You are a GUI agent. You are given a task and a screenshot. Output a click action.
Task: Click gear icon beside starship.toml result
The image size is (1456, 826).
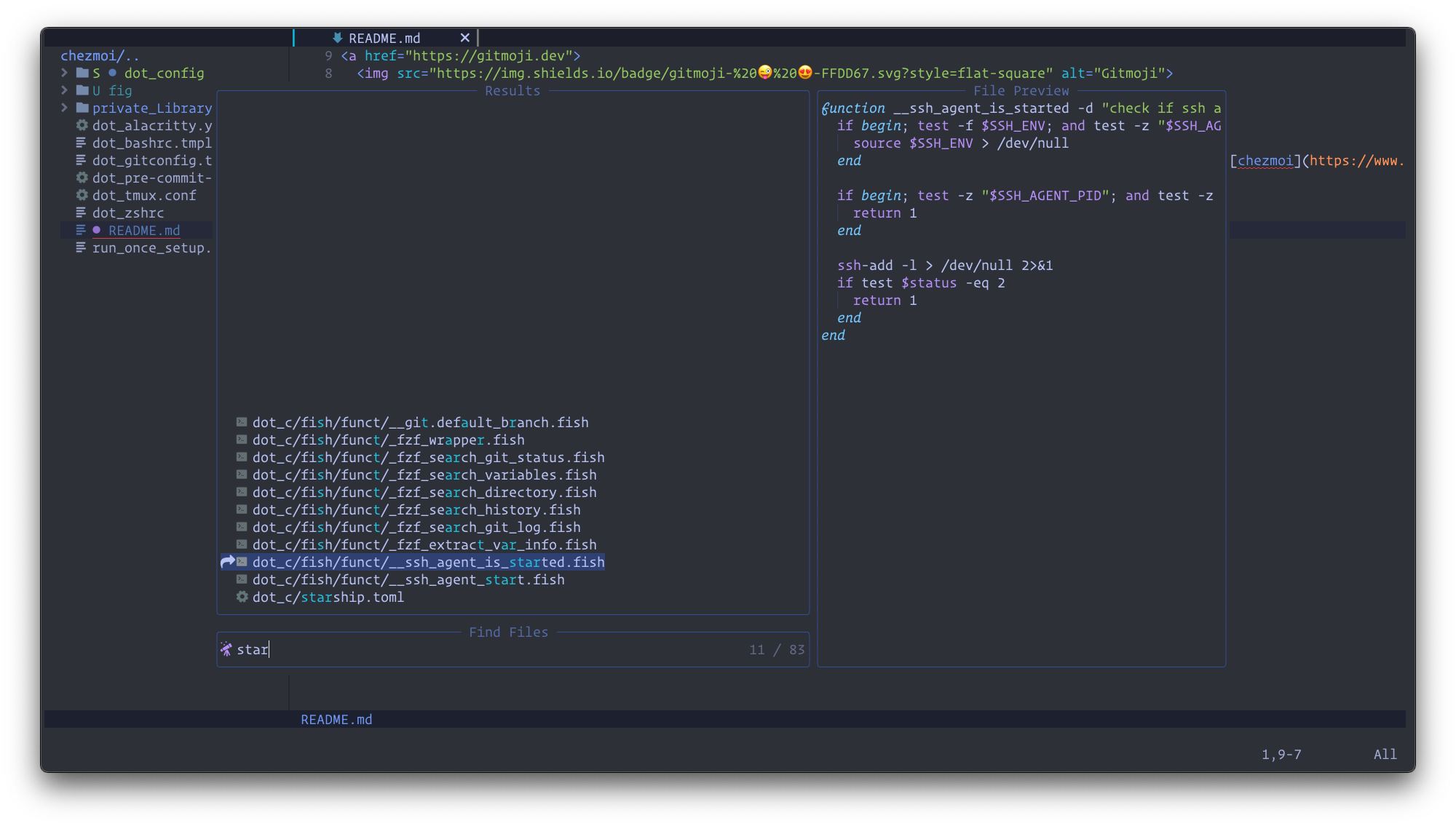tap(242, 597)
